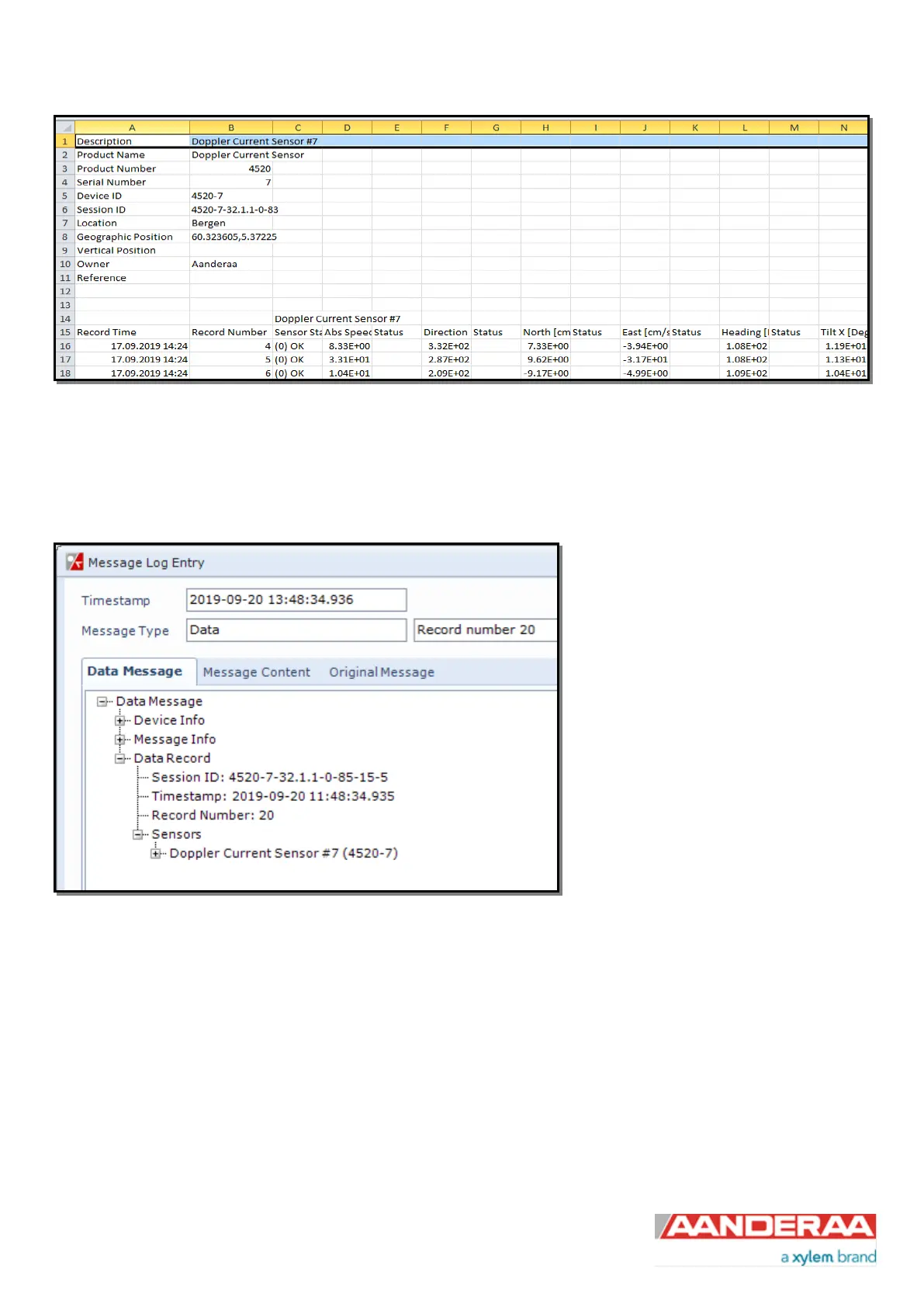Click the Session ID value 4520-7-32.1.1-0-83
The height and width of the screenshot is (1307, 924).
(235, 210)
